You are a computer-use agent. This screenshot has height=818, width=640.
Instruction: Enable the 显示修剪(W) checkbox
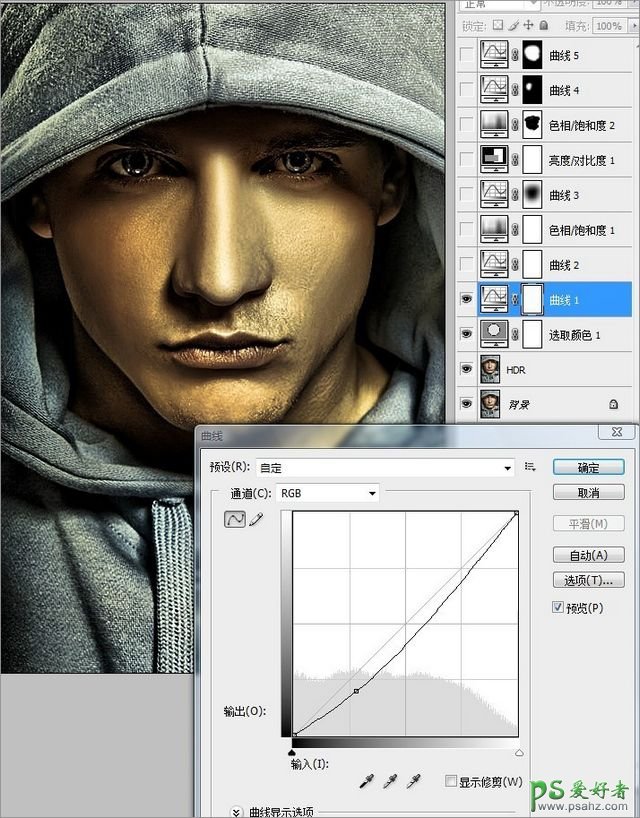tap(451, 781)
